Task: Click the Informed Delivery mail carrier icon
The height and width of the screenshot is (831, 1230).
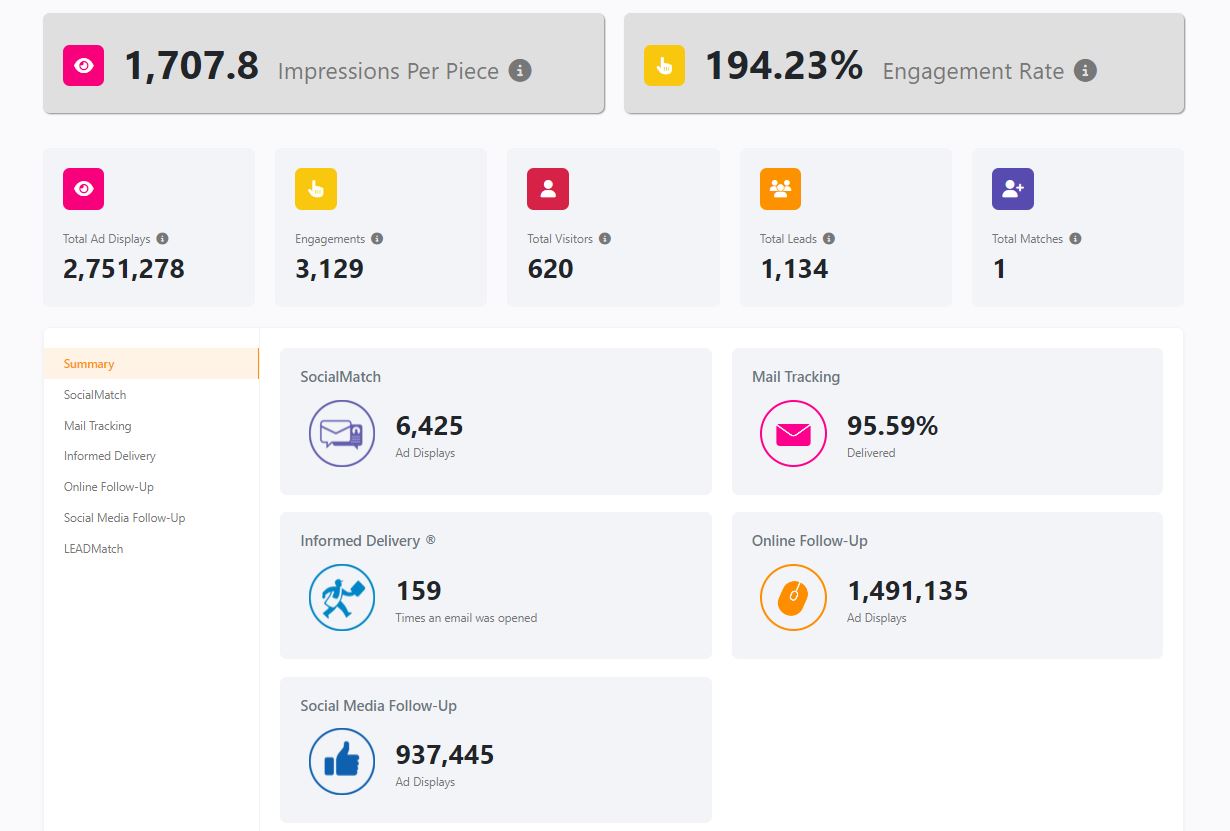Action: tap(340, 597)
